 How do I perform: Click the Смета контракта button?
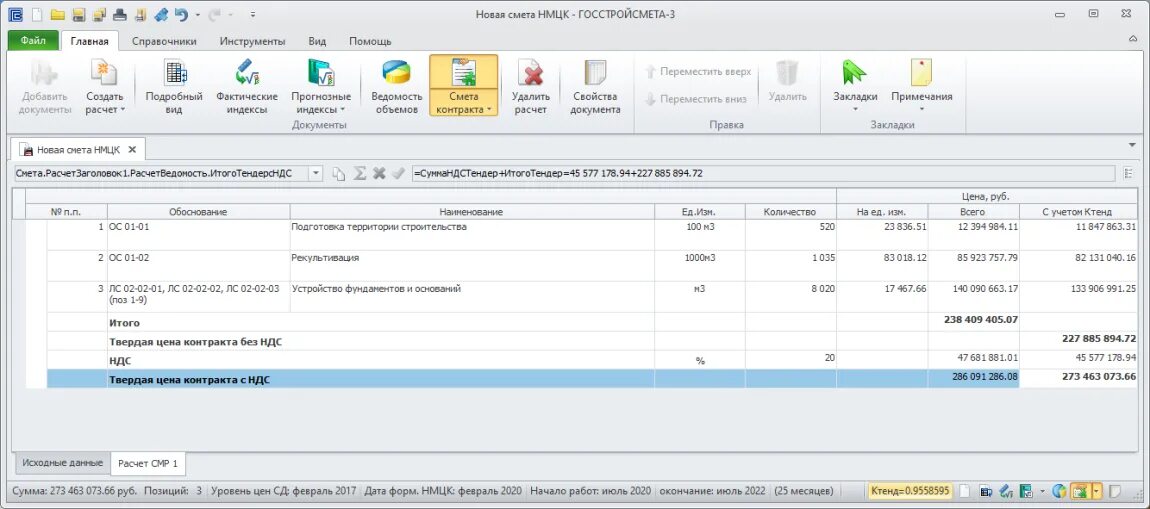(x=464, y=87)
